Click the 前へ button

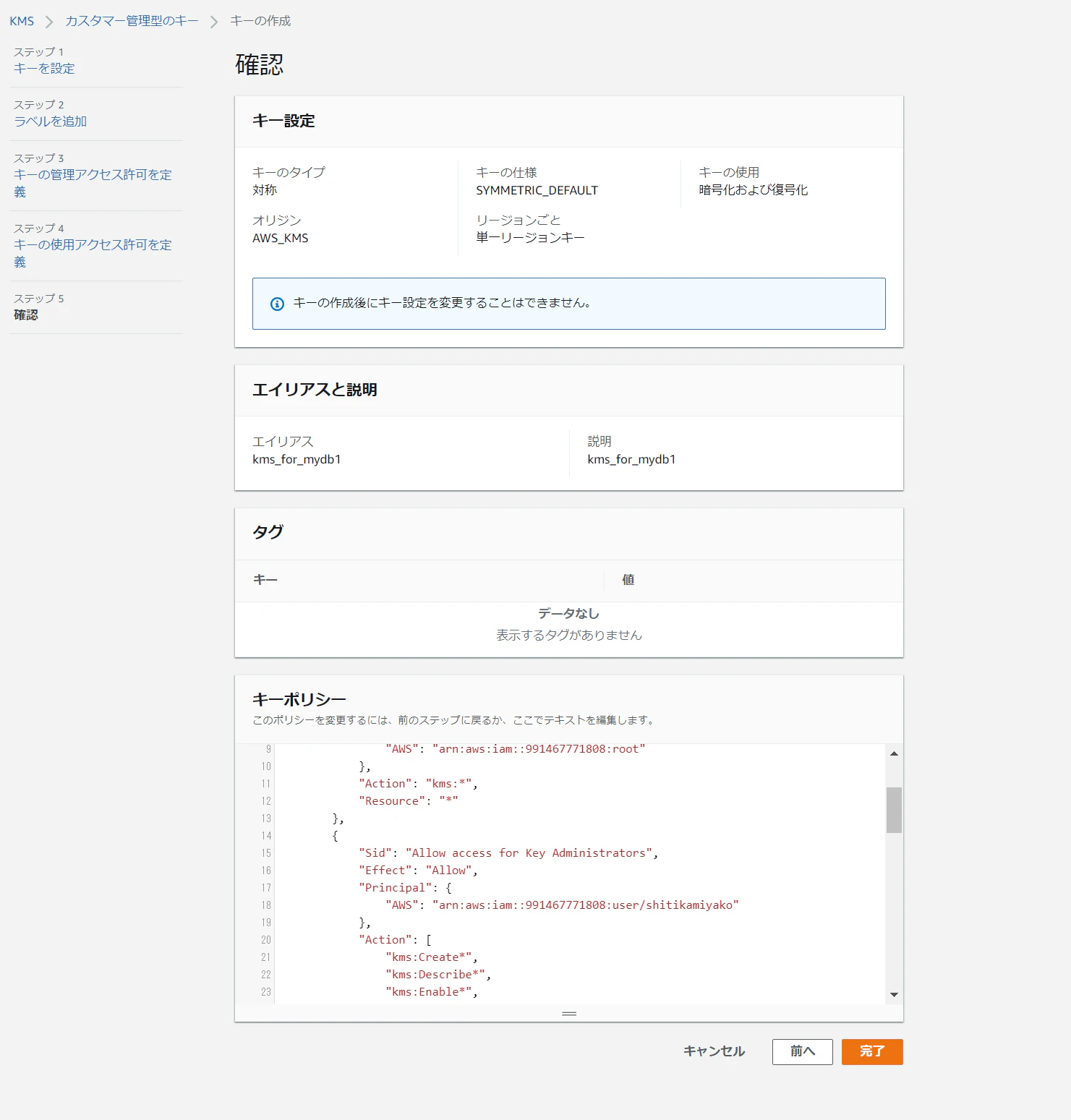pos(802,1051)
